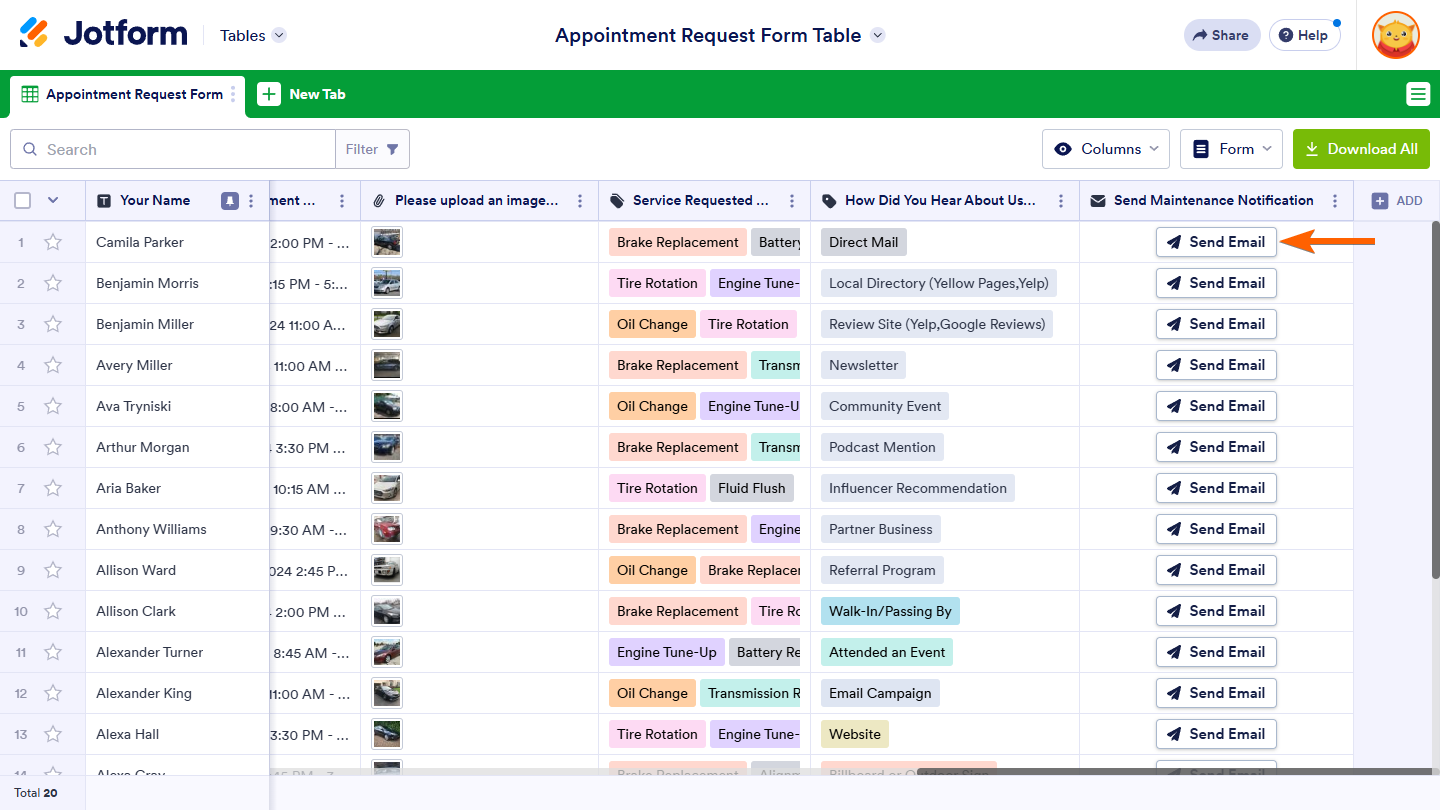Star the Benjamin Morris row
The image size is (1440, 810).
[x=53, y=283]
